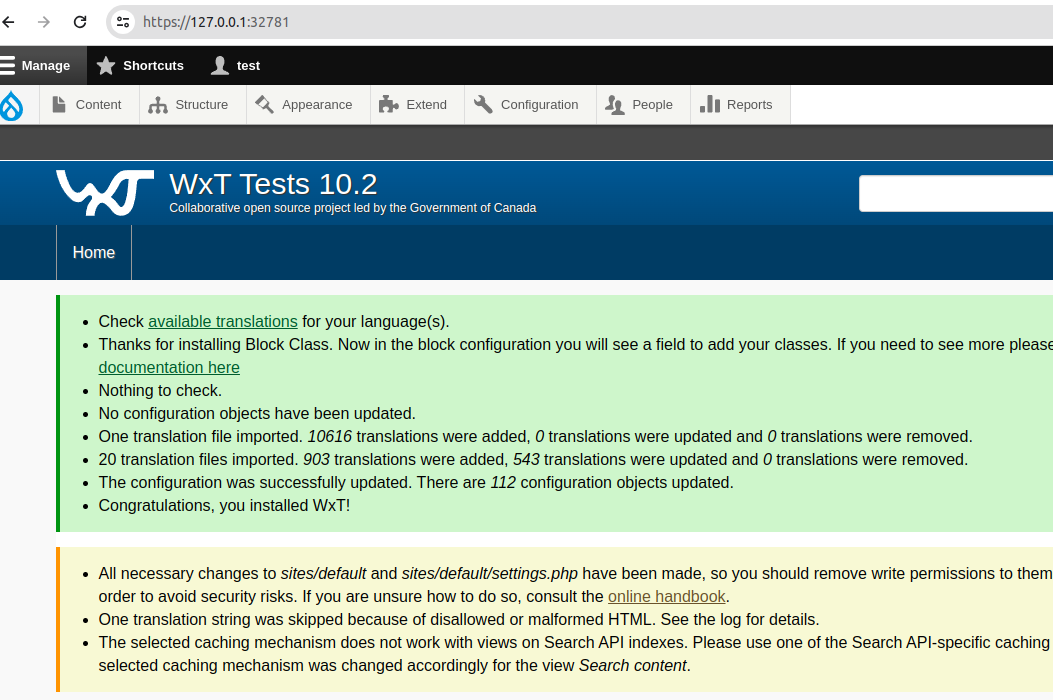Image resolution: width=1053 pixels, height=700 pixels.
Task: Click 'Congratulations, you installed WxT!' message
Action: 224,506
